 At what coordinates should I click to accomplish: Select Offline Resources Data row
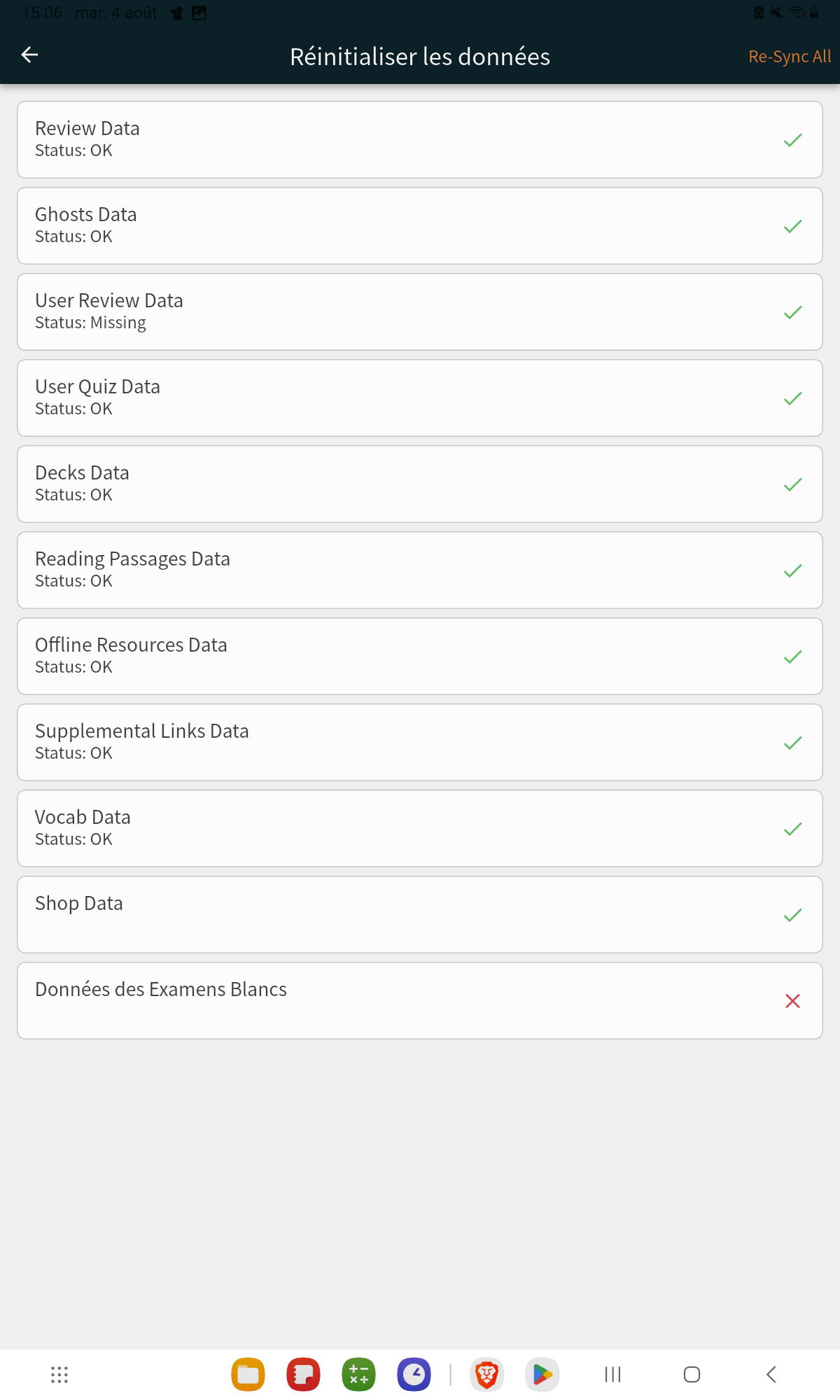pos(420,657)
